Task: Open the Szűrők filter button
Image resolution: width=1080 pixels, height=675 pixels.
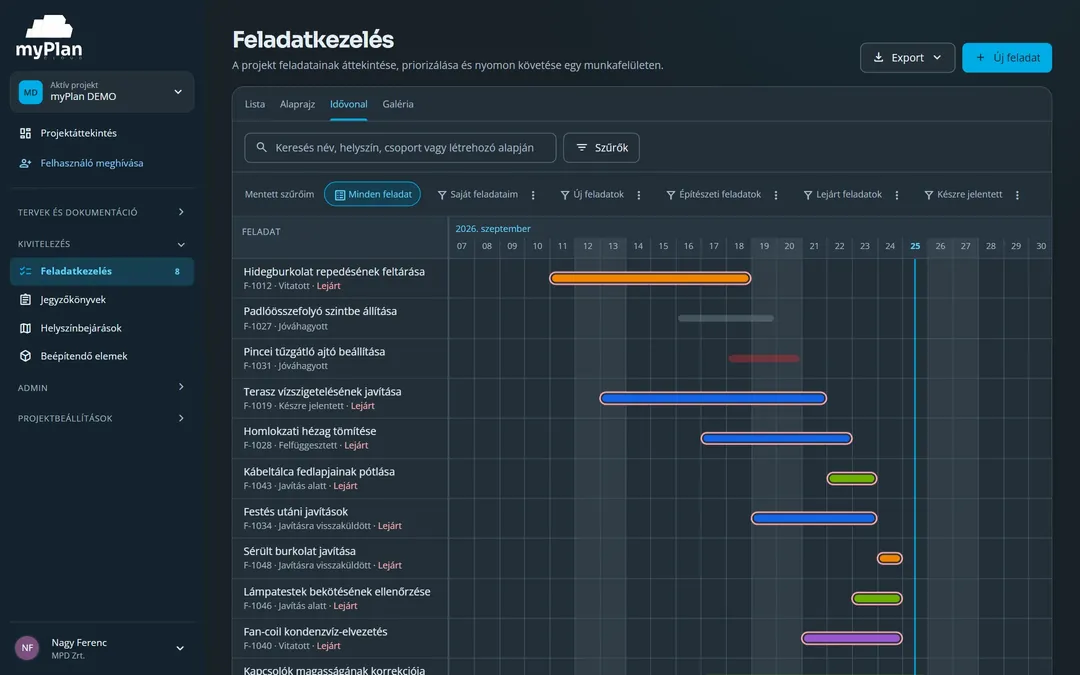Action: point(601,147)
